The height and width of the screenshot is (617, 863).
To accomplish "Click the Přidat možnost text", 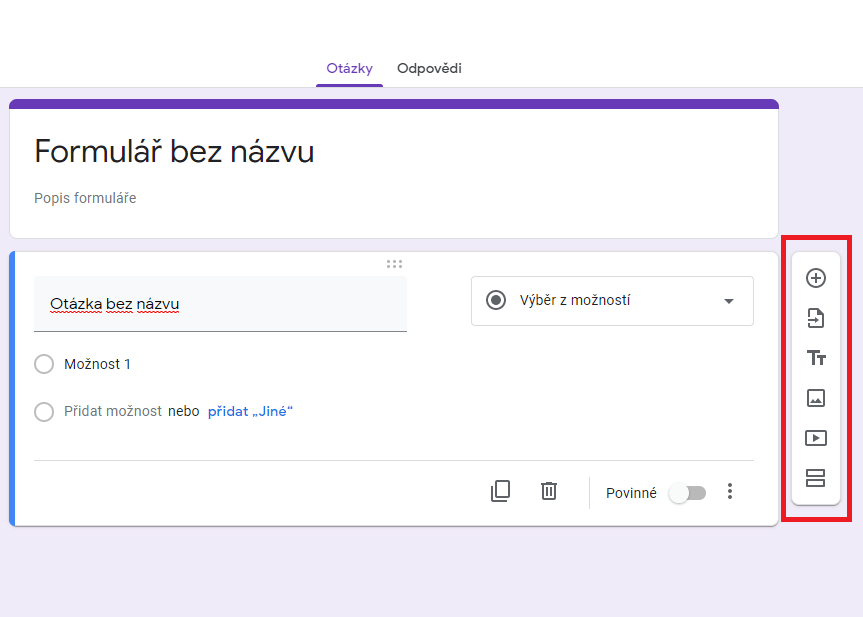I will coord(113,411).
